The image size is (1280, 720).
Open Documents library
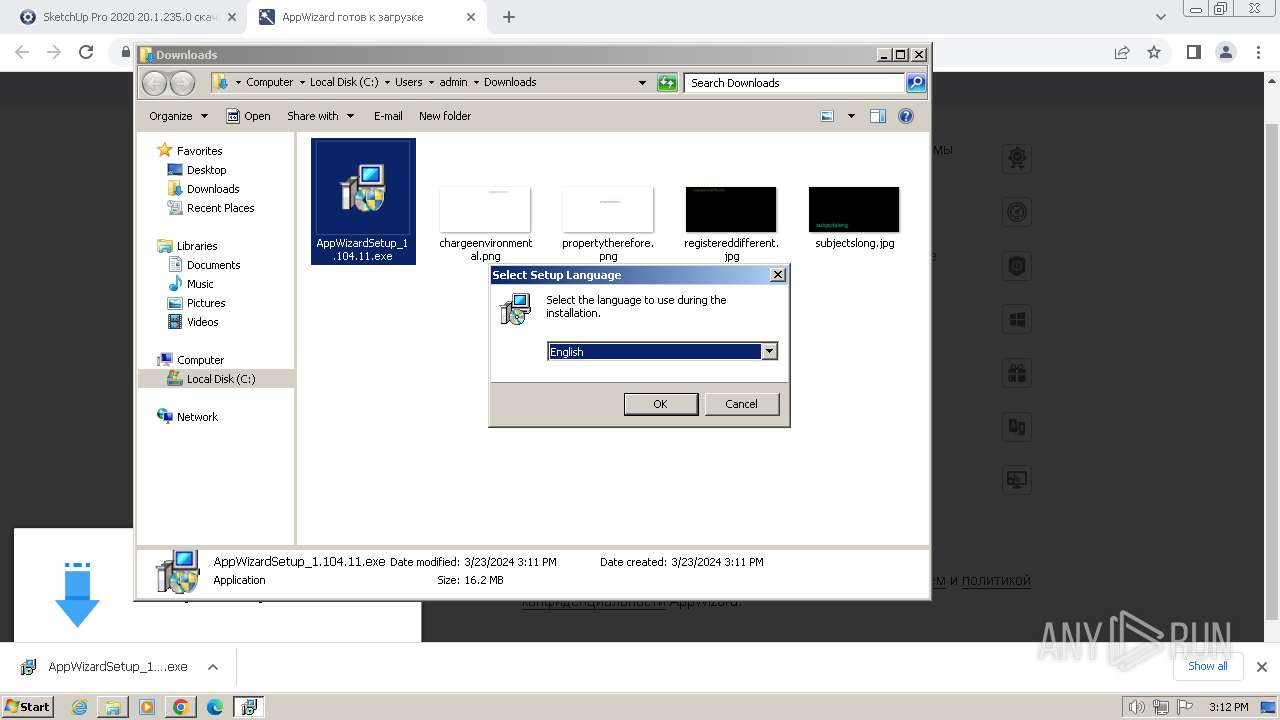[213, 265]
